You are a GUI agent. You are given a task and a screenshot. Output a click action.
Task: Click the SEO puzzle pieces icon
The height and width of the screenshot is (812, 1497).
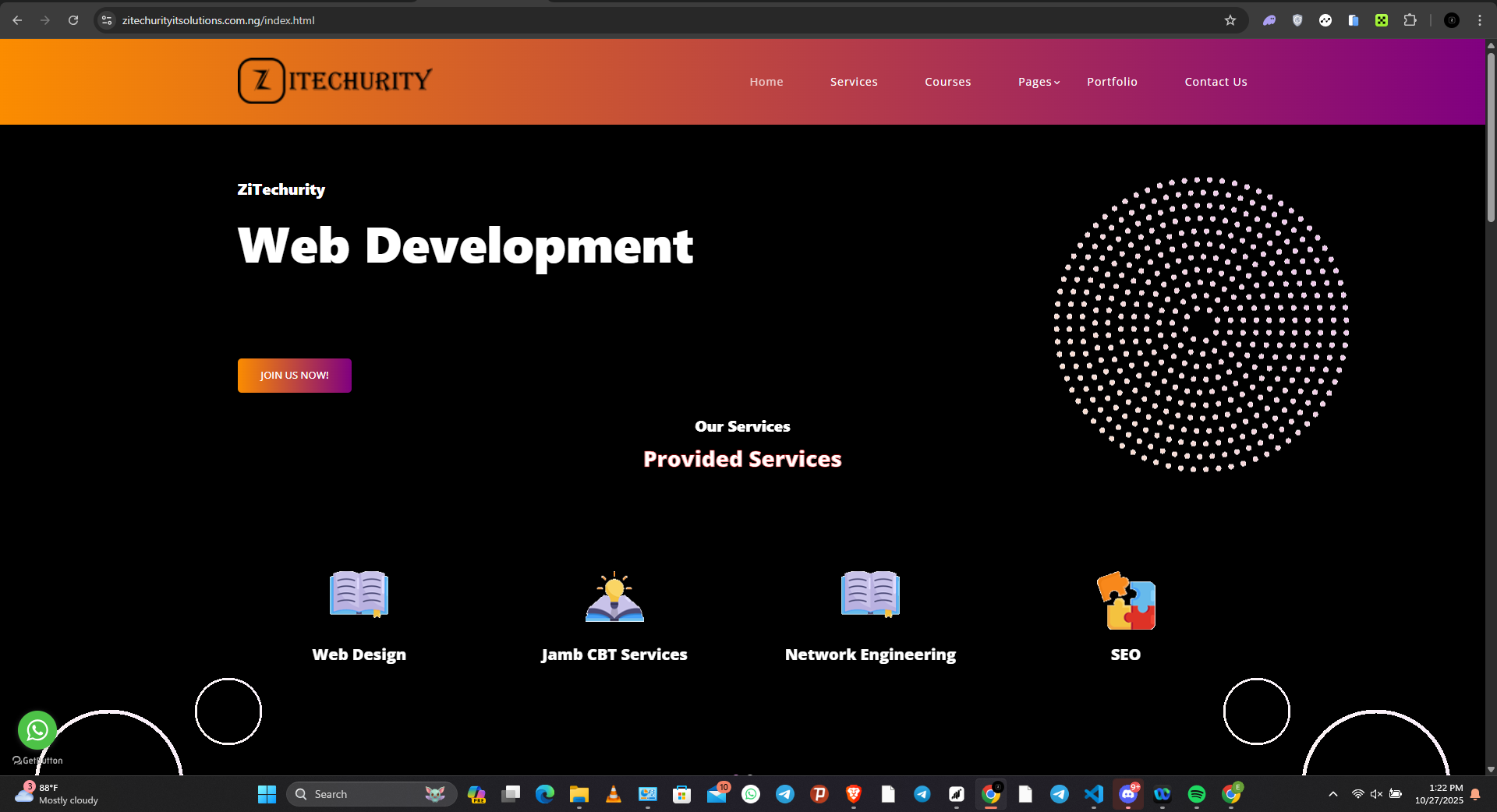(1125, 600)
